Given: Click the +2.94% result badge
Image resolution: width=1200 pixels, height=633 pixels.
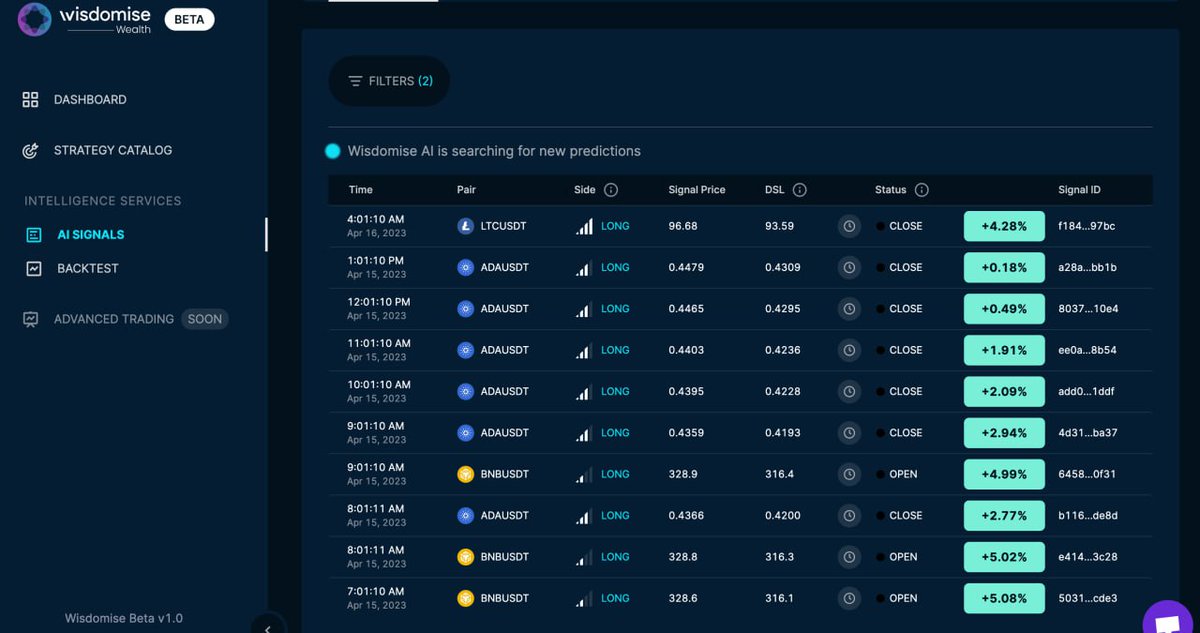Looking at the screenshot, I should pos(1004,433).
